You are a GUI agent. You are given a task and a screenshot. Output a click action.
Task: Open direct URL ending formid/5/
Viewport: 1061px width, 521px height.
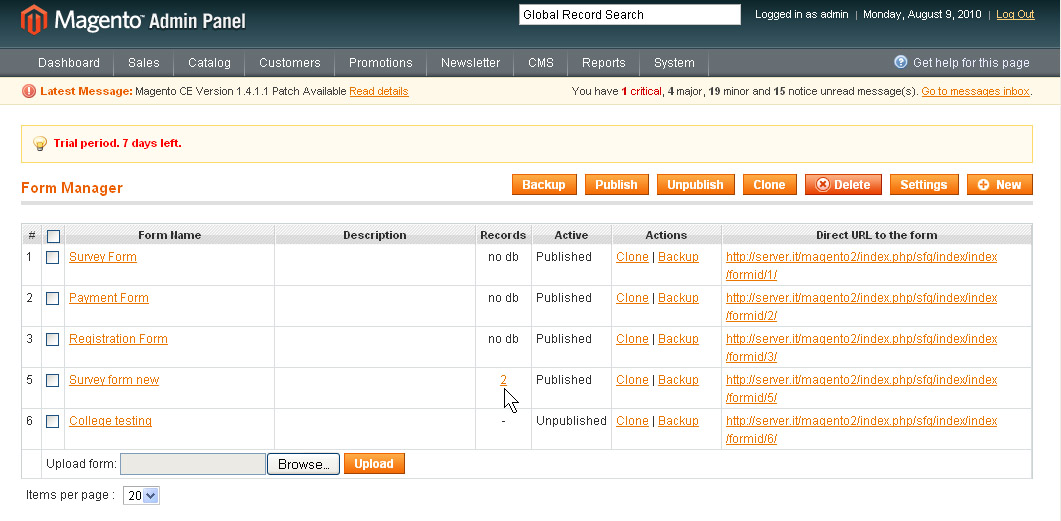[861, 388]
